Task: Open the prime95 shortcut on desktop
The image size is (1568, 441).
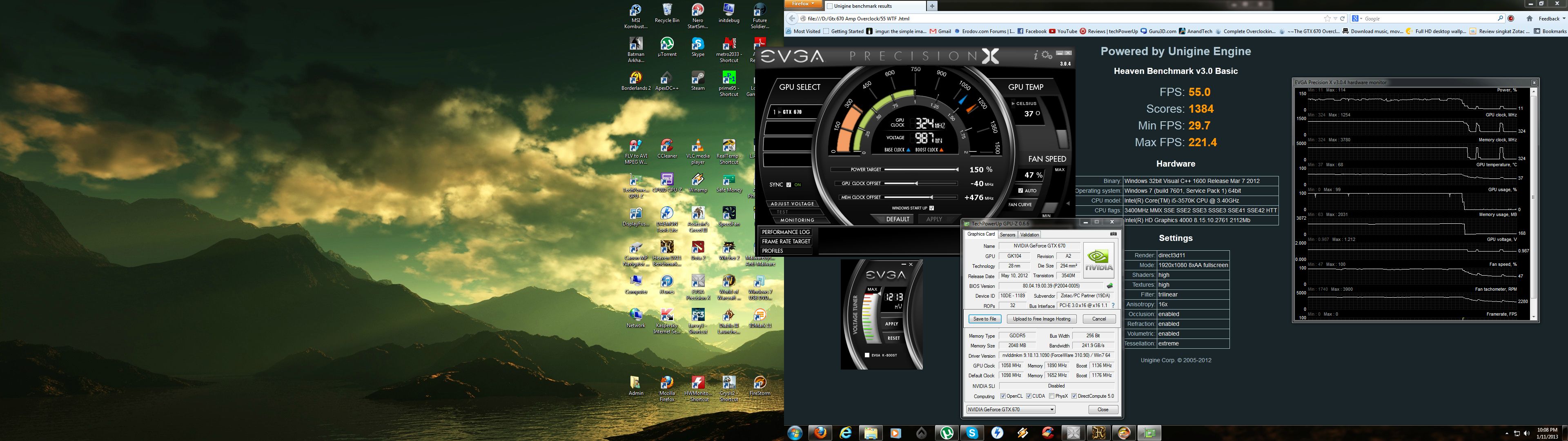Action: coord(728,83)
